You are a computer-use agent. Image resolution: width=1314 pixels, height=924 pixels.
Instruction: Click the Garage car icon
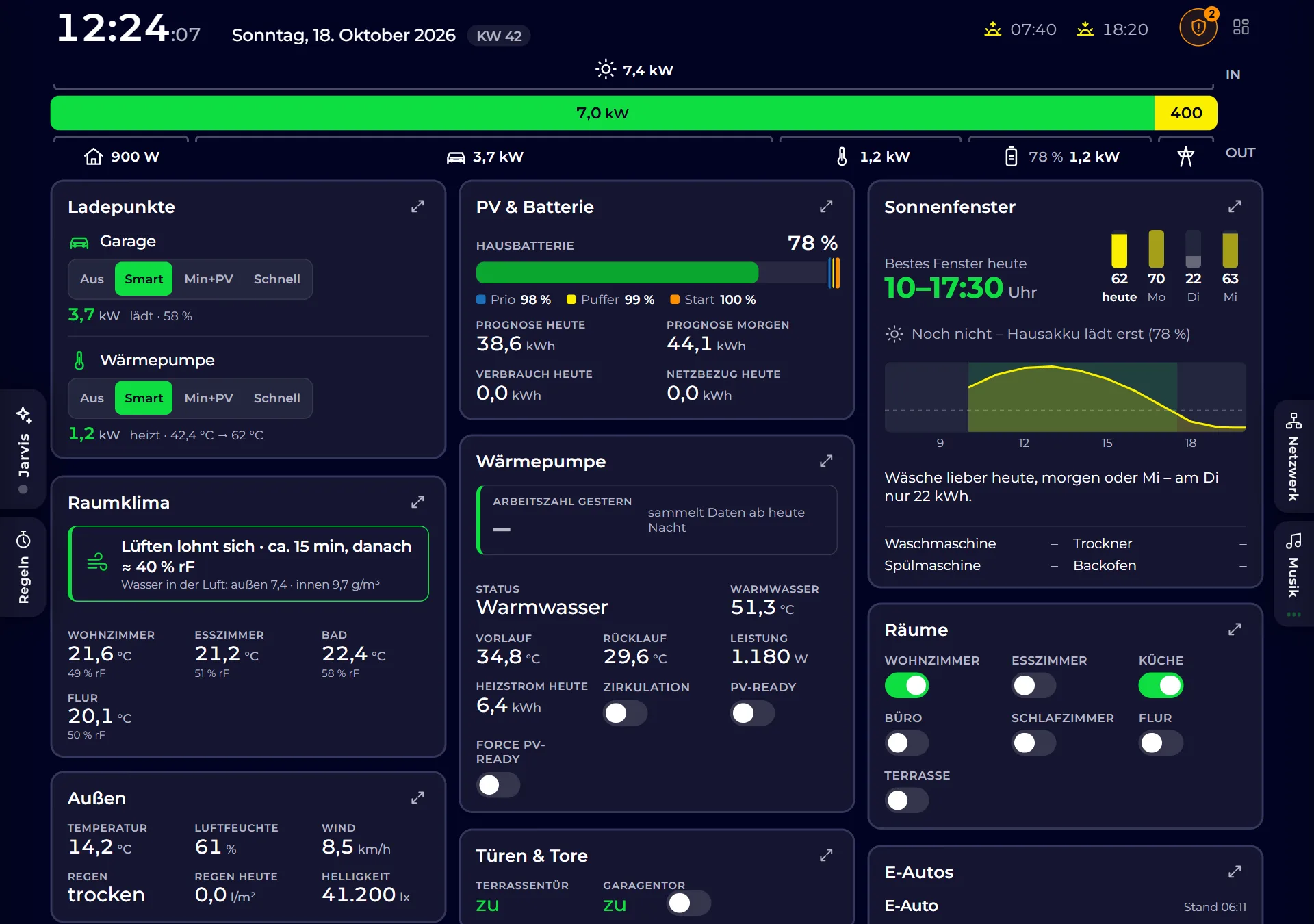pos(79,242)
